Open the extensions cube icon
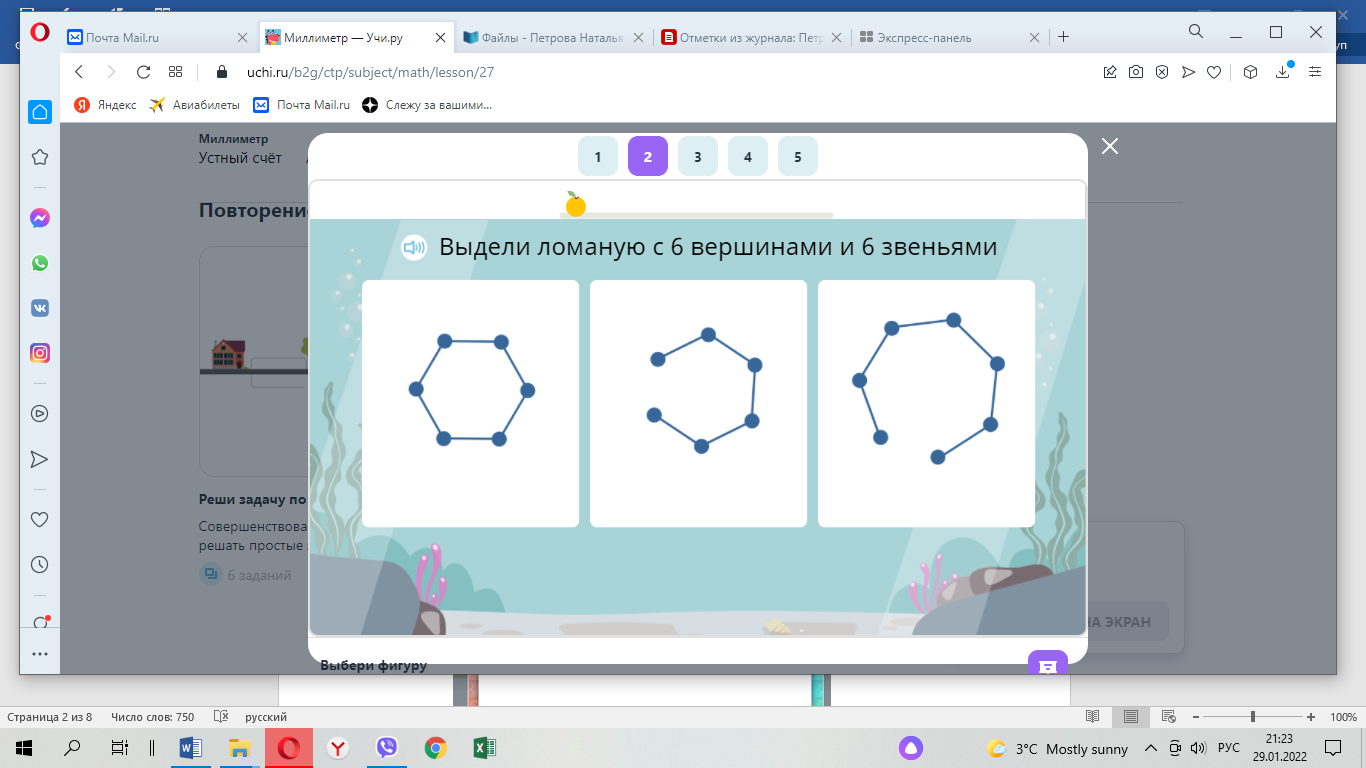 [1250, 72]
